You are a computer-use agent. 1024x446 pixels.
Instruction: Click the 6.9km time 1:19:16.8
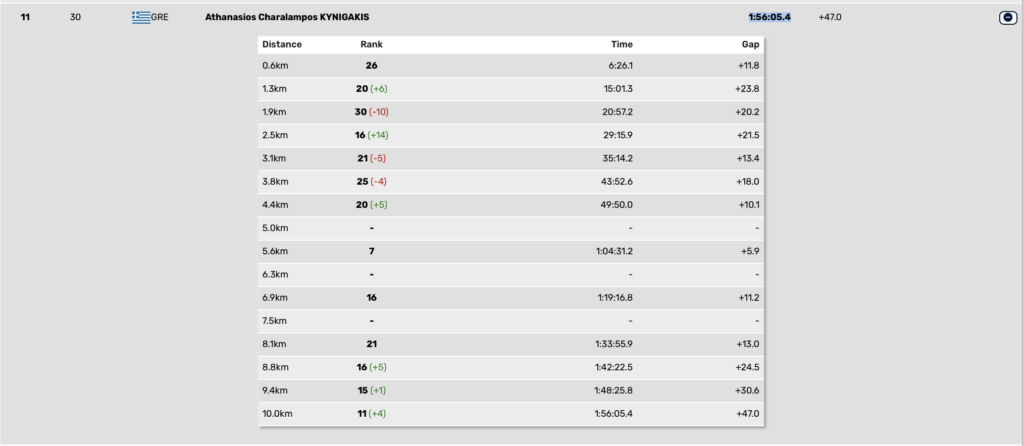tap(615, 297)
